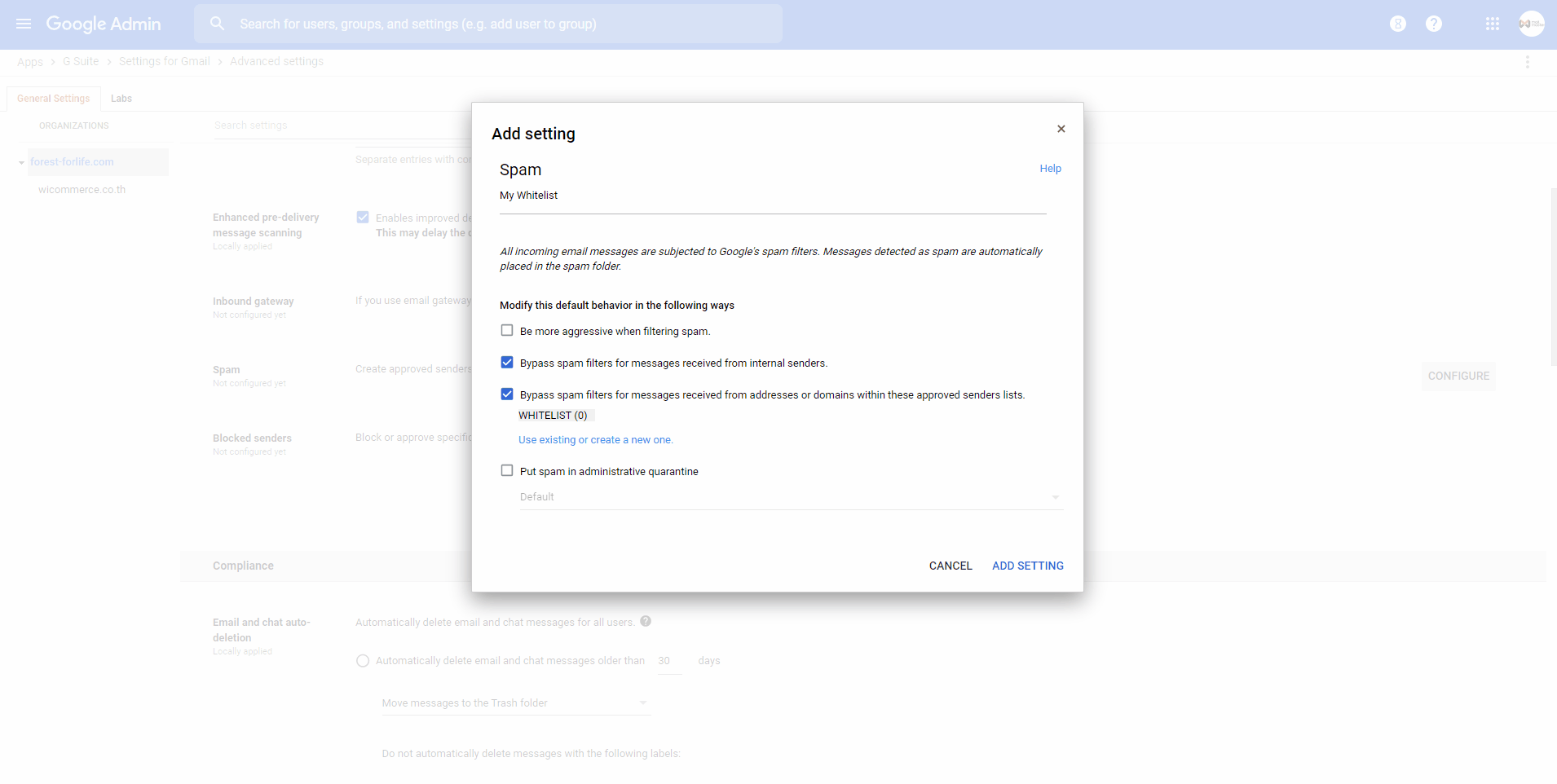The height and width of the screenshot is (784, 1557).
Task: Open the support assistant icon in header
Action: 1398,24
